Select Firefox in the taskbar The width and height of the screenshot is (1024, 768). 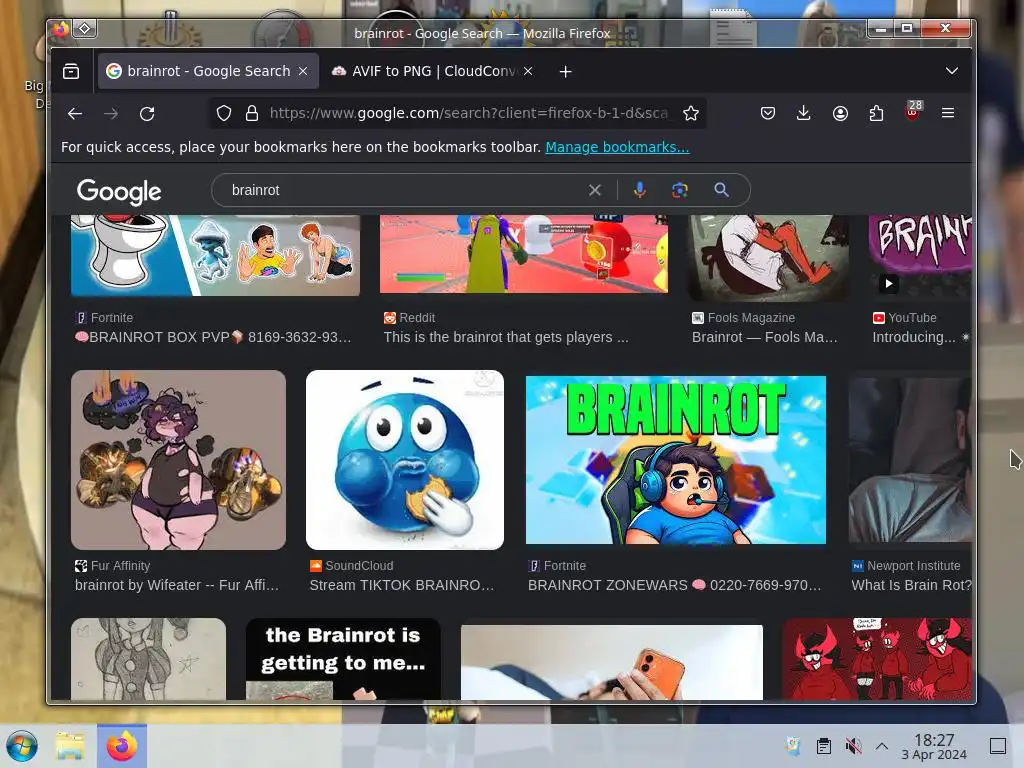(122, 746)
